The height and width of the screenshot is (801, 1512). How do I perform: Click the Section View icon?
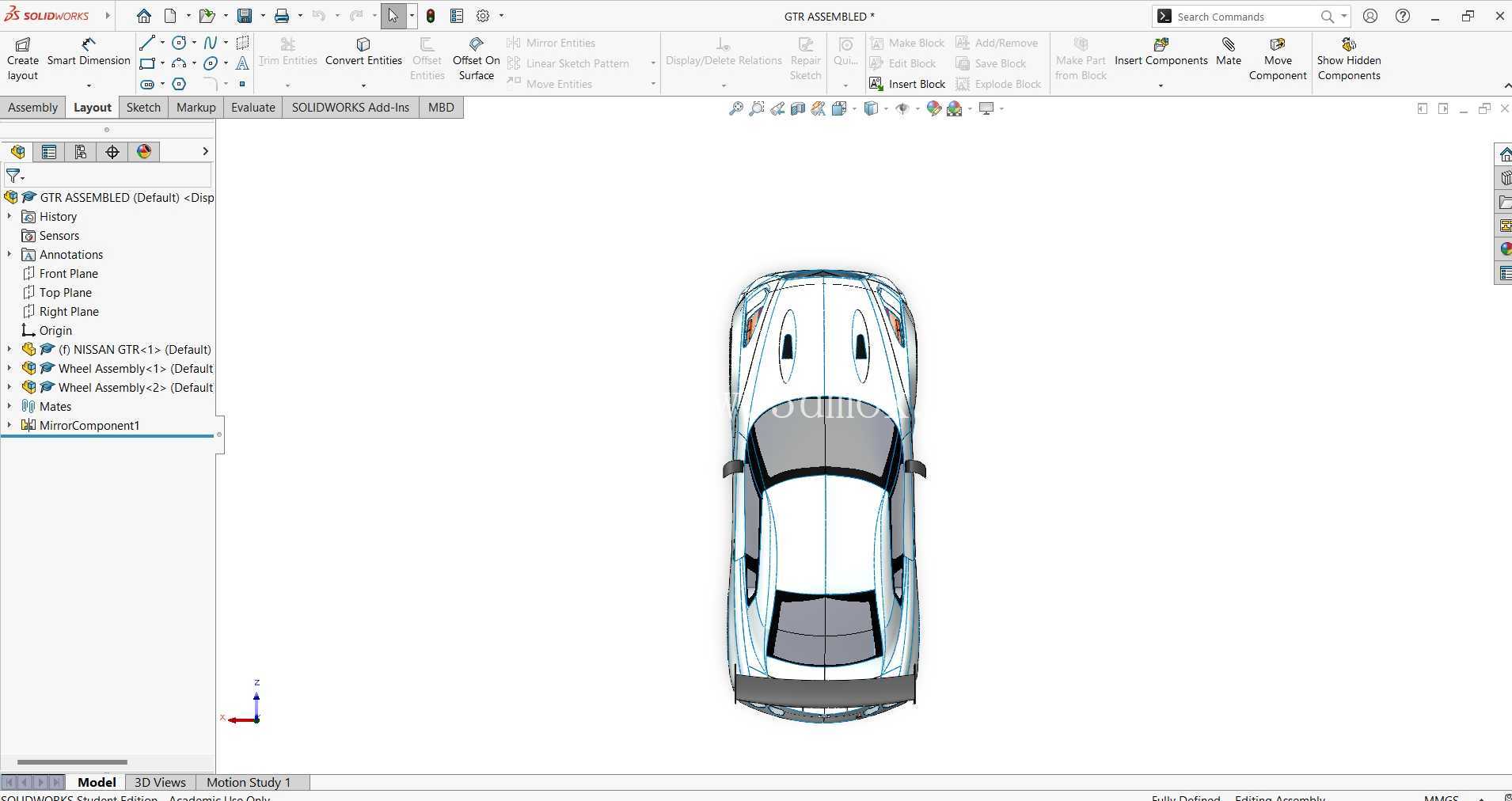(798, 108)
